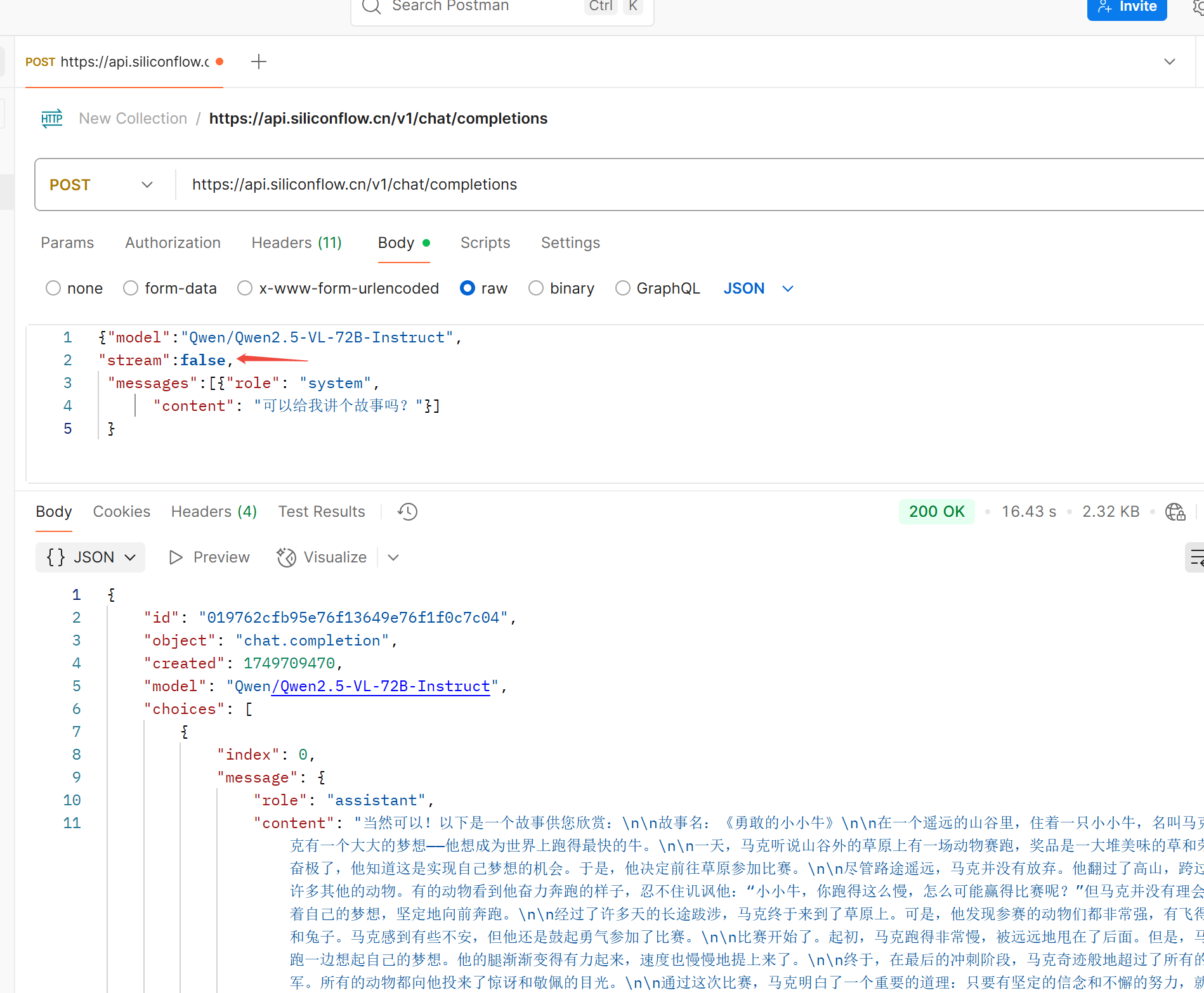Viewport: 1204px width, 993px height.
Task: Expand the tab list chevron
Action: coord(1170,62)
